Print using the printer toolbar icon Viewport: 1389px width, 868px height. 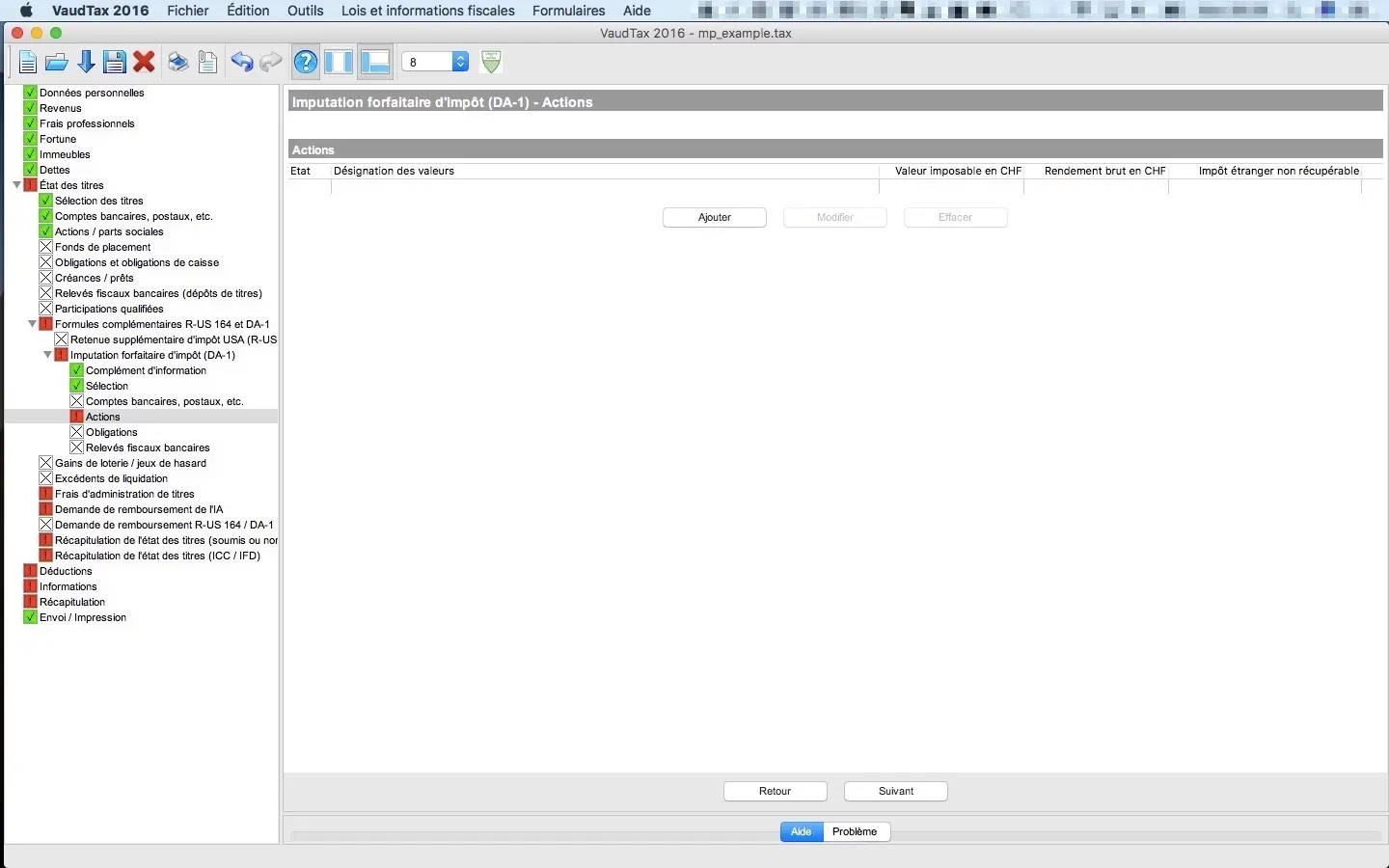177,63
